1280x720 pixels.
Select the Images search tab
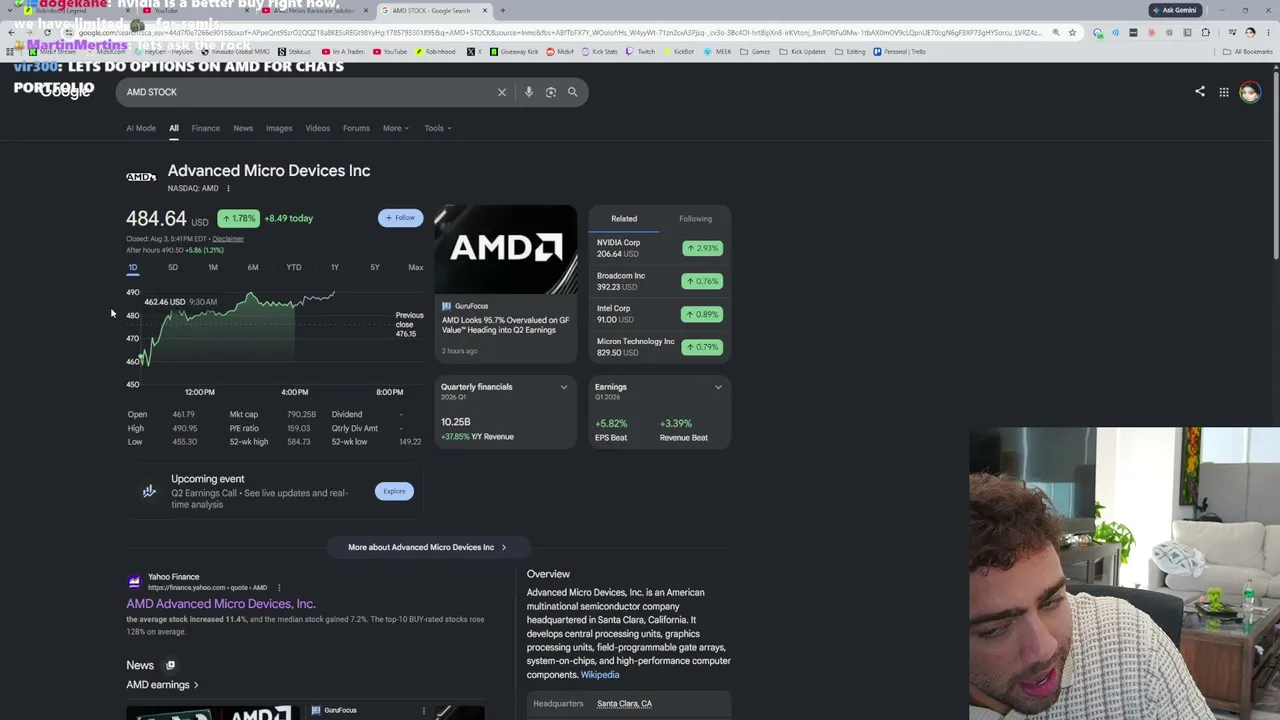(x=279, y=128)
